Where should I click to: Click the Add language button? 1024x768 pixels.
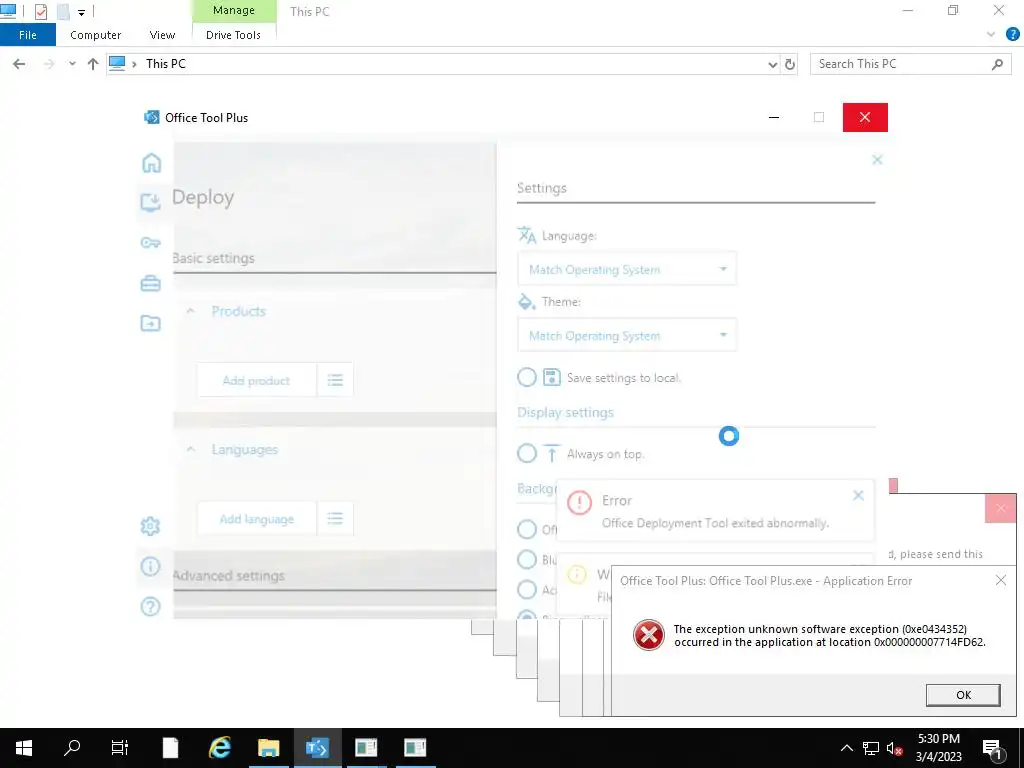(x=256, y=519)
